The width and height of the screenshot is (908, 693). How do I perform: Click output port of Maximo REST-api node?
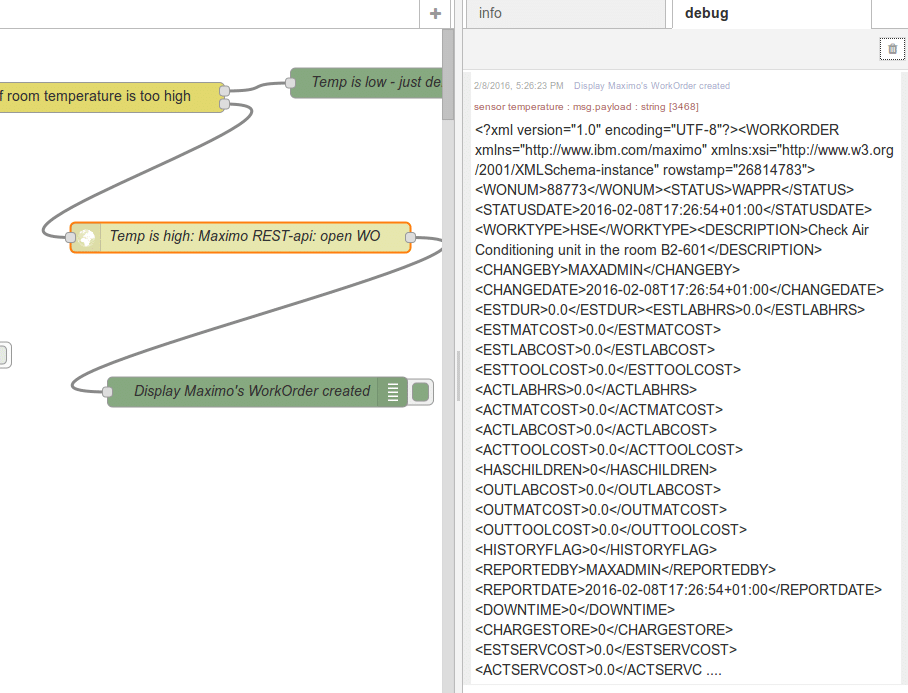(x=411, y=237)
